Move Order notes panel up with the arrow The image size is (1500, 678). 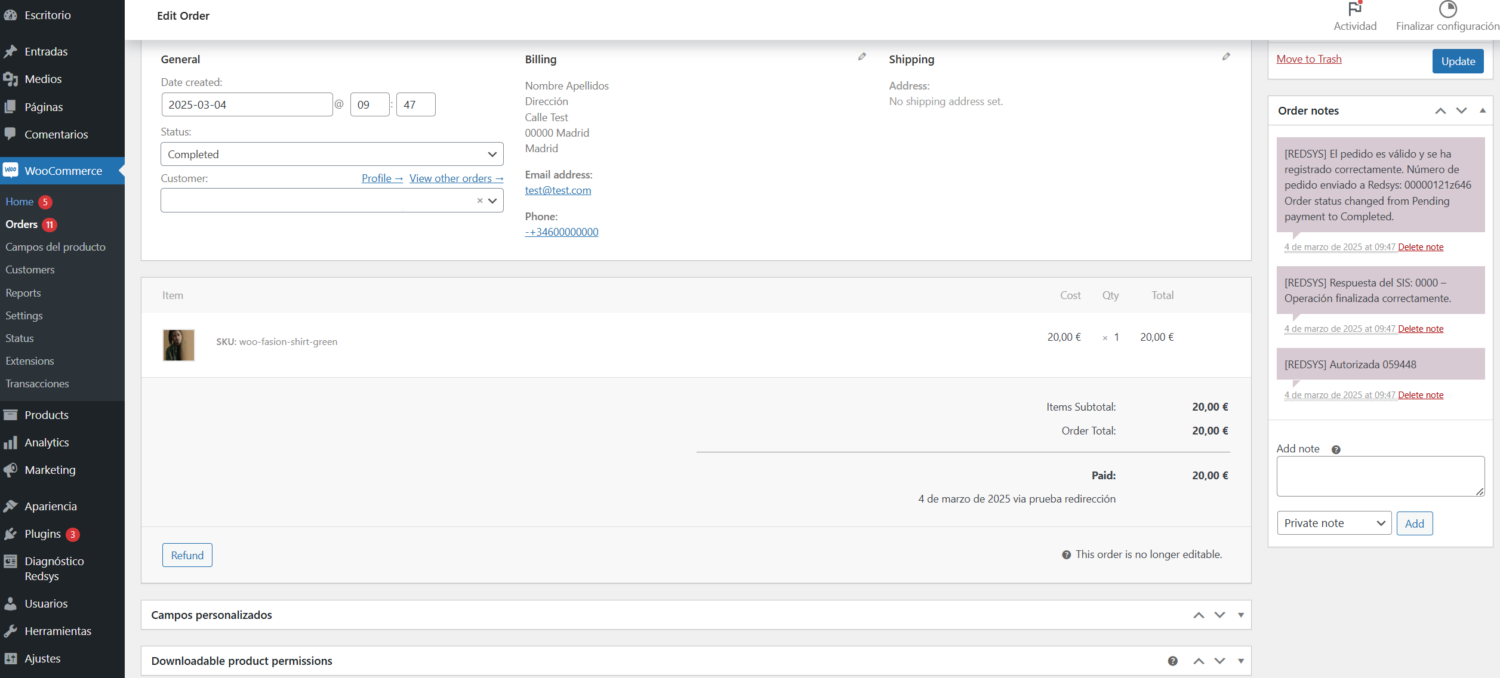coord(1440,111)
